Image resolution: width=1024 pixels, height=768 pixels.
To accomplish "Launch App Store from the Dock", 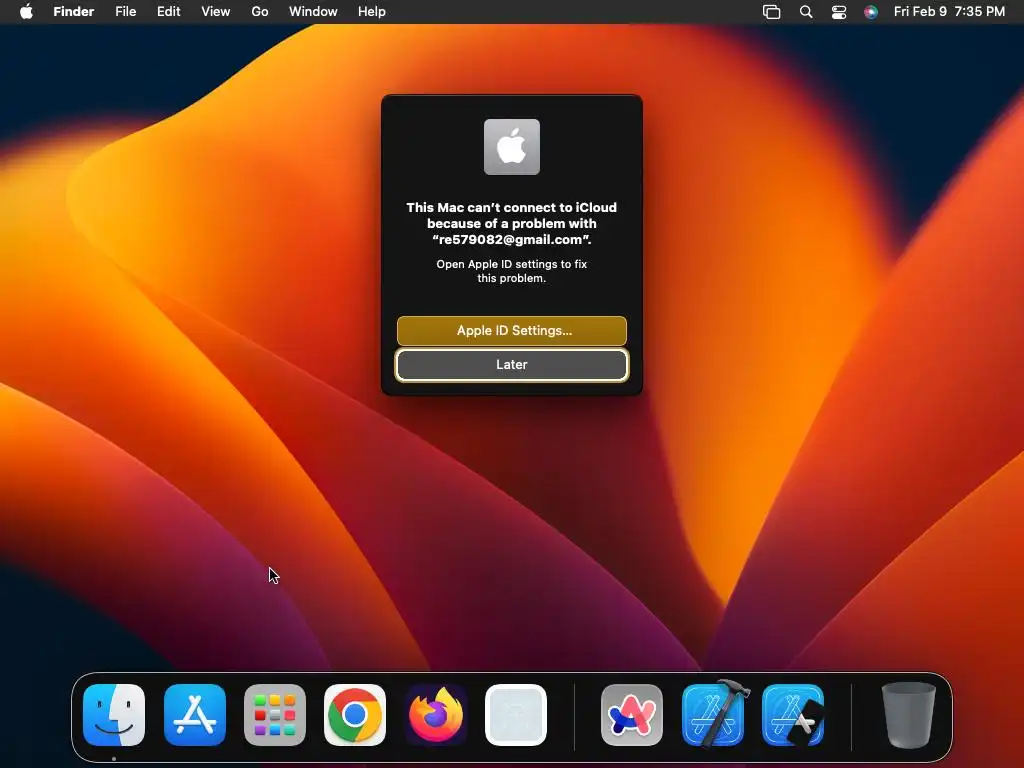I will point(195,715).
